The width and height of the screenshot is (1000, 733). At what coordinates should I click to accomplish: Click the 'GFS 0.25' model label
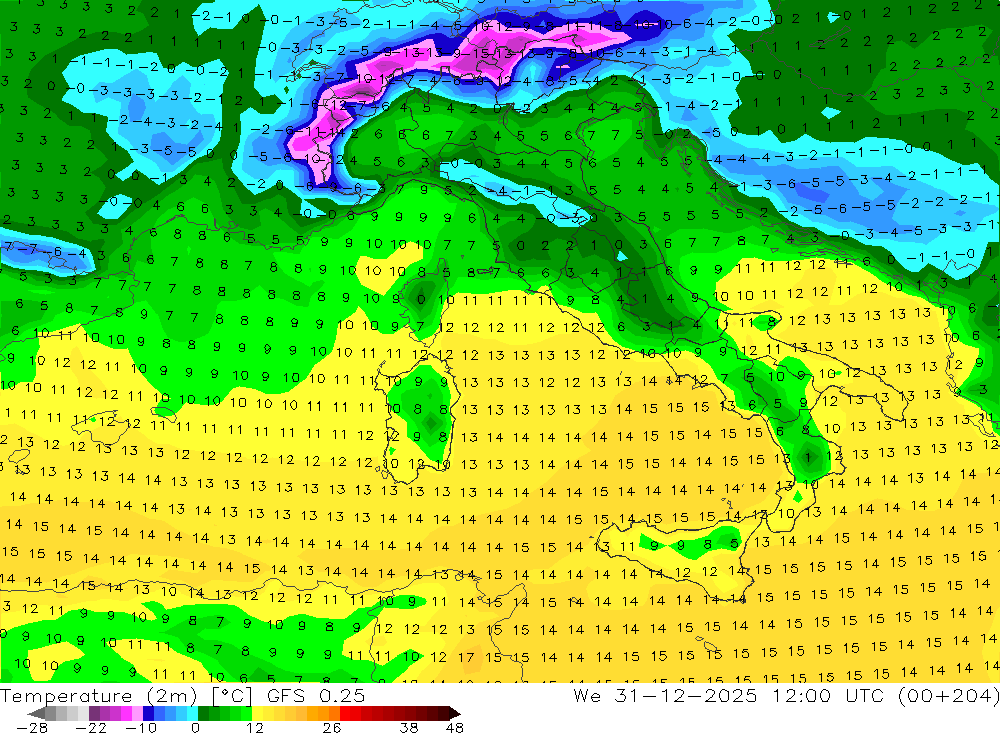pyautogui.click(x=316, y=695)
